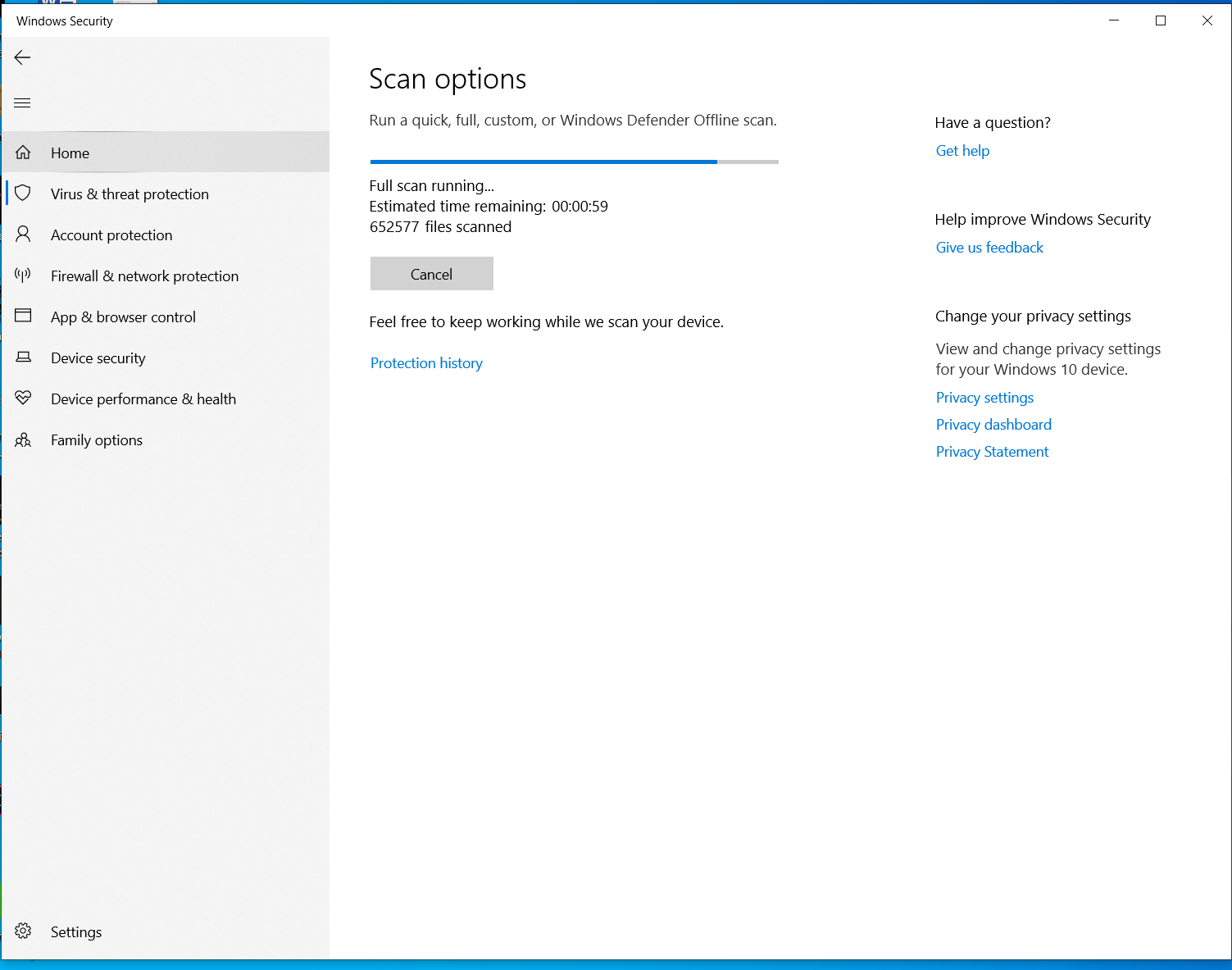Viewport: 1232px width, 970px height.
Task: Minimize the Windows Security window
Action: pyautogui.click(x=1114, y=20)
